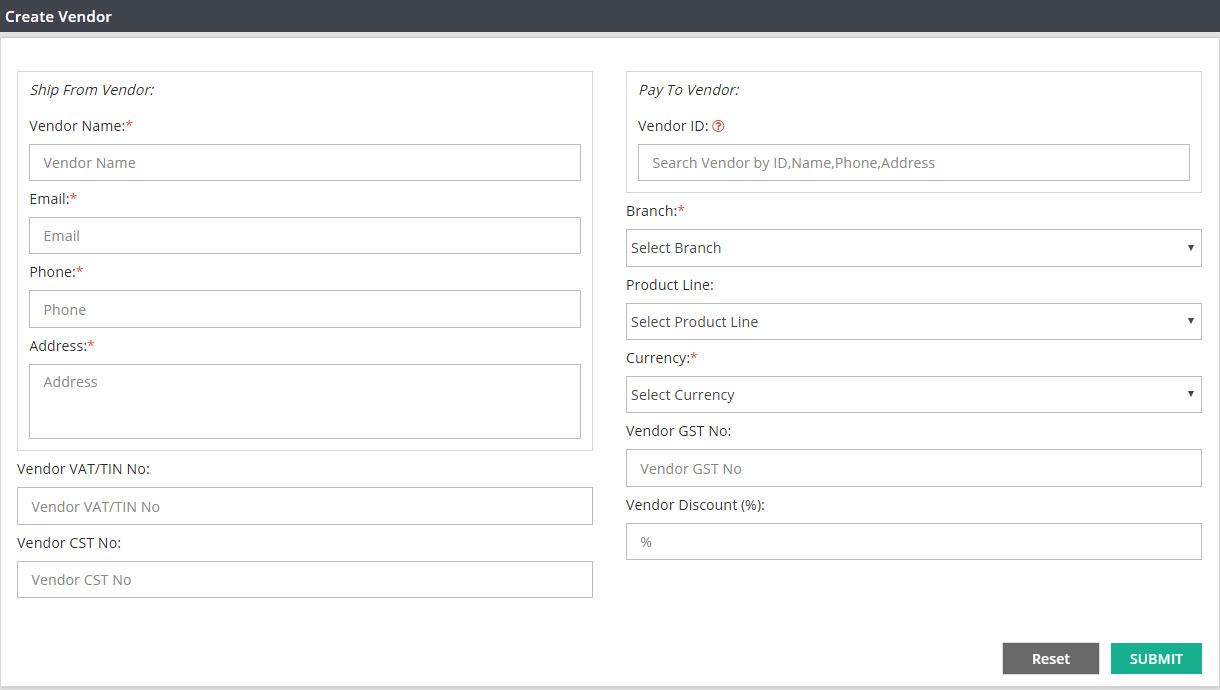This screenshot has height=690, width=1220.
Task: Submit the vendor form
Action: tap(1156, 659)
